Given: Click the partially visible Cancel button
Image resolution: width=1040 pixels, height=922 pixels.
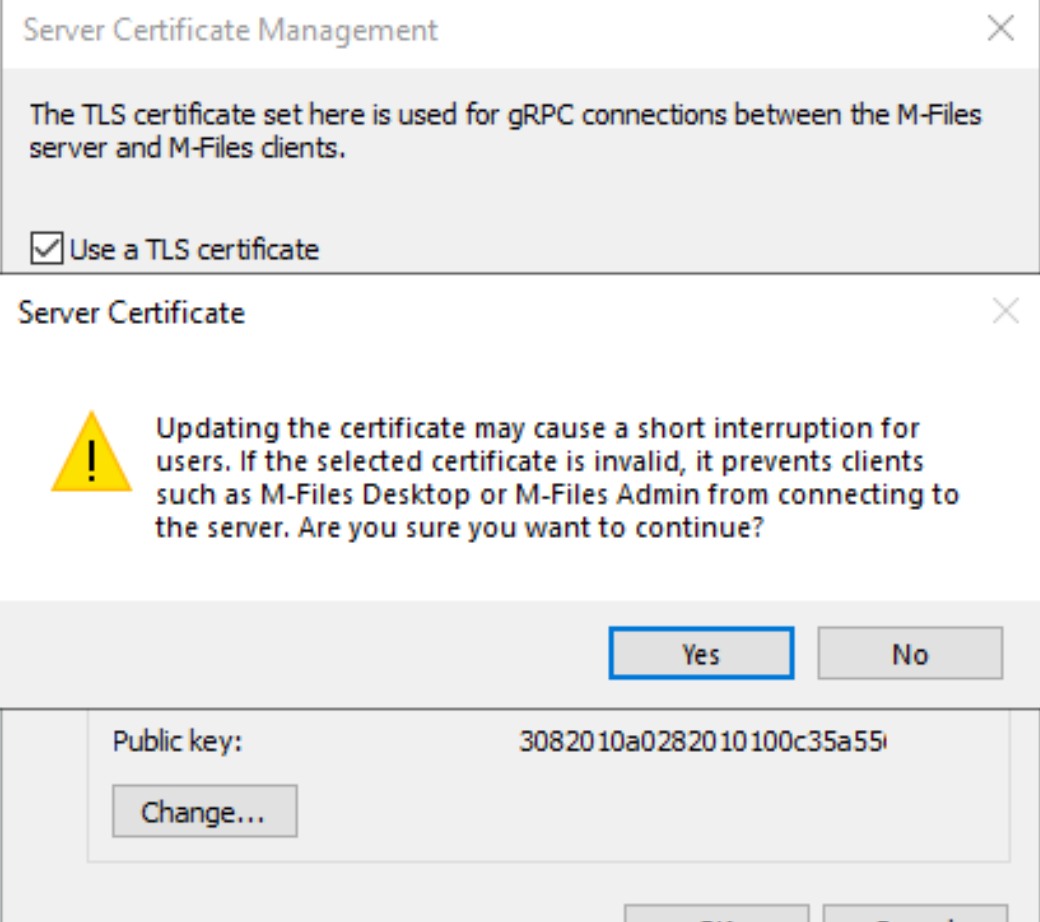Looking at the screenshot, I should click(x=915, y=913).
